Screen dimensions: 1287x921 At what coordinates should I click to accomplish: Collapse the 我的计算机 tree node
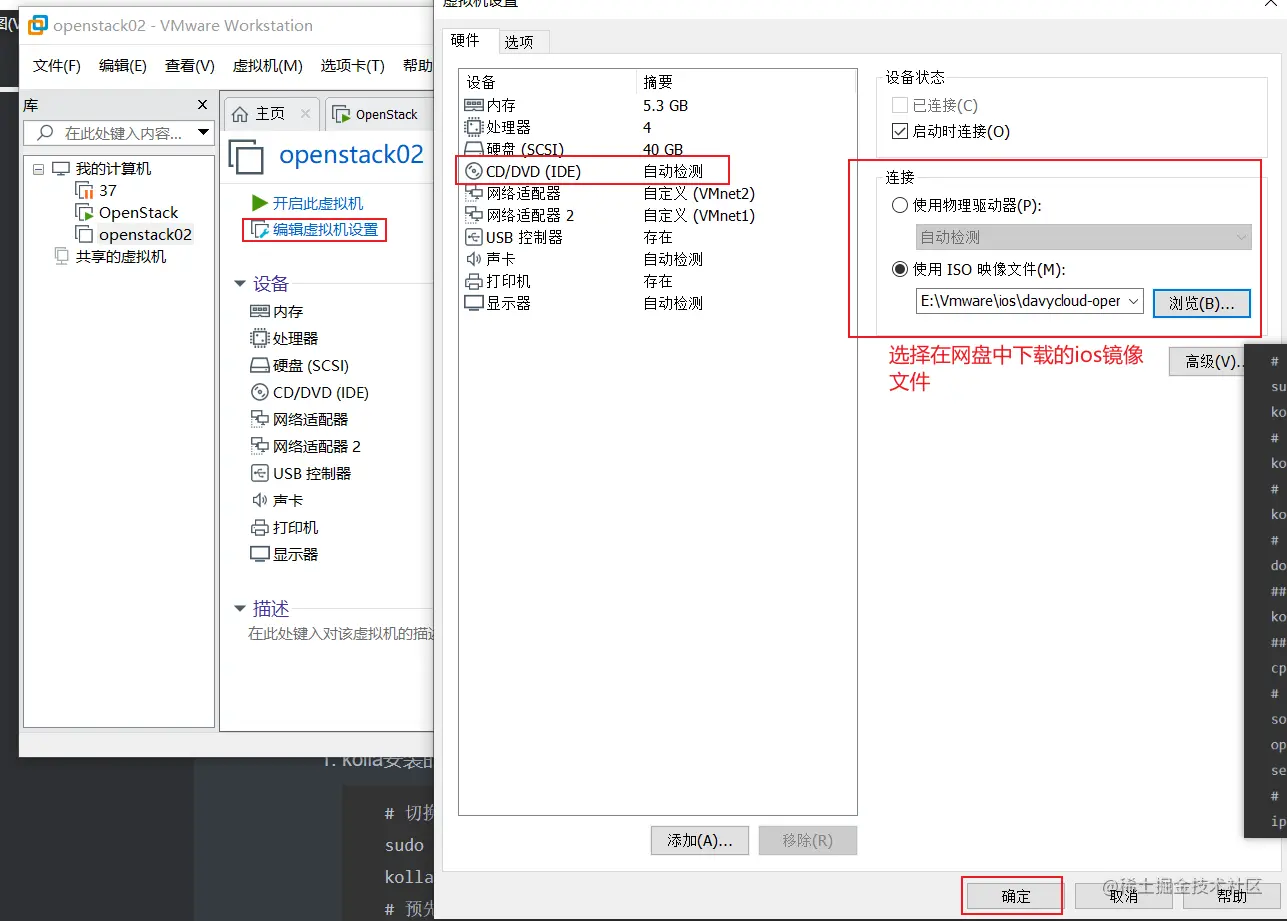pos(38,168)
